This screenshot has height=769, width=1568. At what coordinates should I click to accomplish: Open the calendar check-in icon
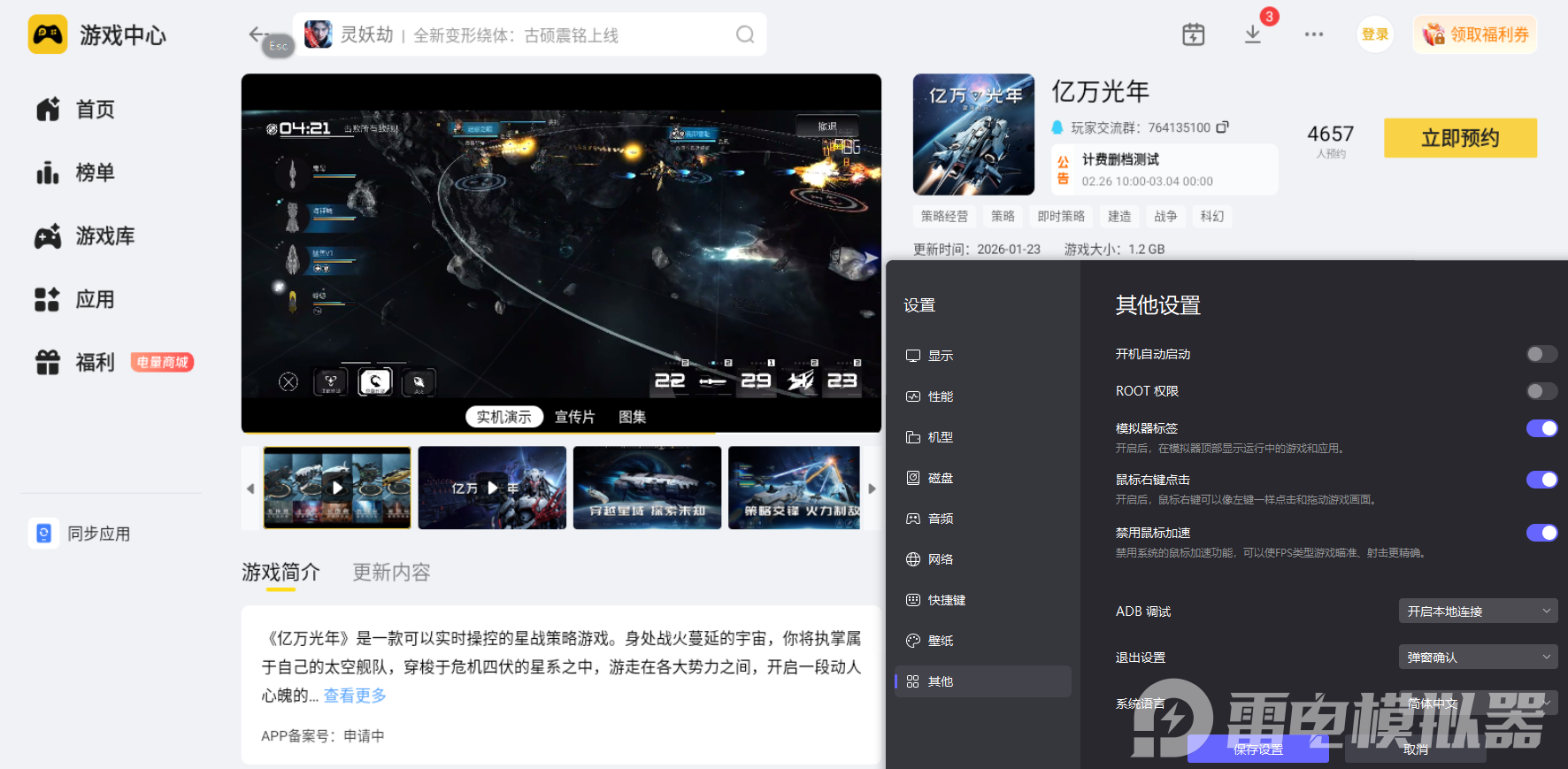(x=1193, y=35)
